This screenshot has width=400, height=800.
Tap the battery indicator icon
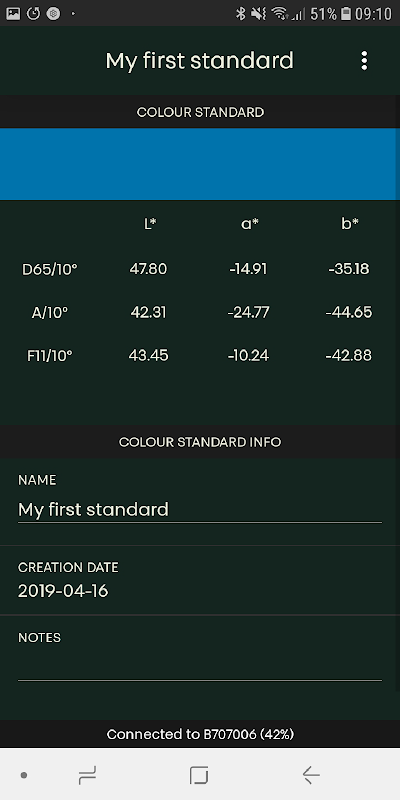tap(346, 14)
